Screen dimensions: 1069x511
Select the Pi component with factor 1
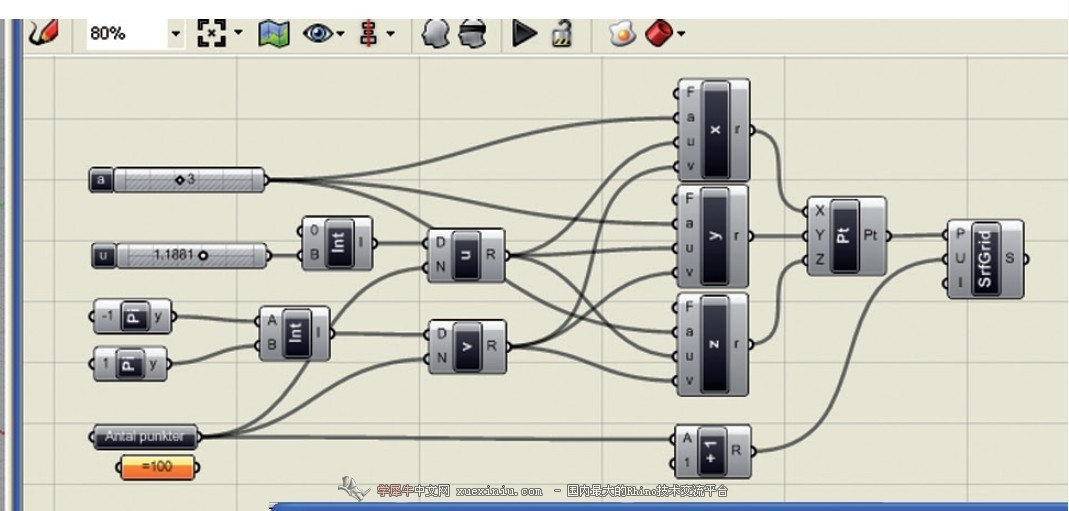point(130,364)
